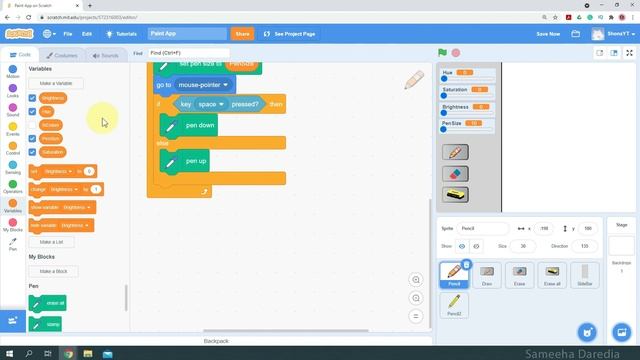
Task: Open the ShonxYT account menu
Action: click(x=613, y=34)
